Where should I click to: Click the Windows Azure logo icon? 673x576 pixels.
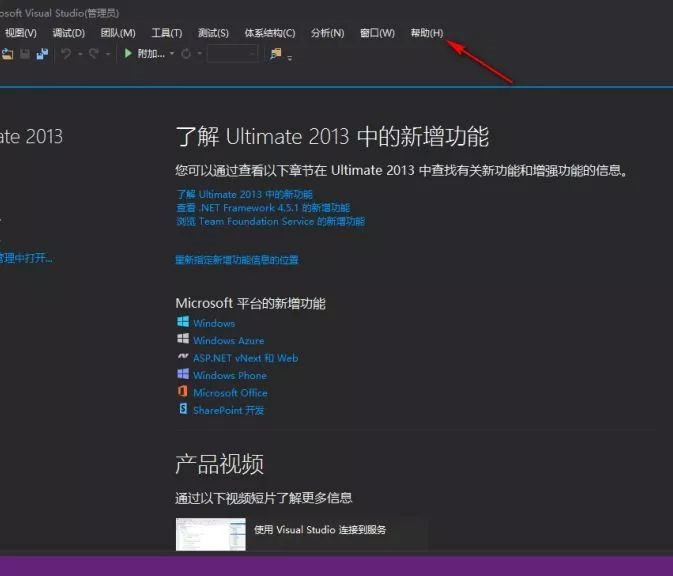click(x=183, y=339)
